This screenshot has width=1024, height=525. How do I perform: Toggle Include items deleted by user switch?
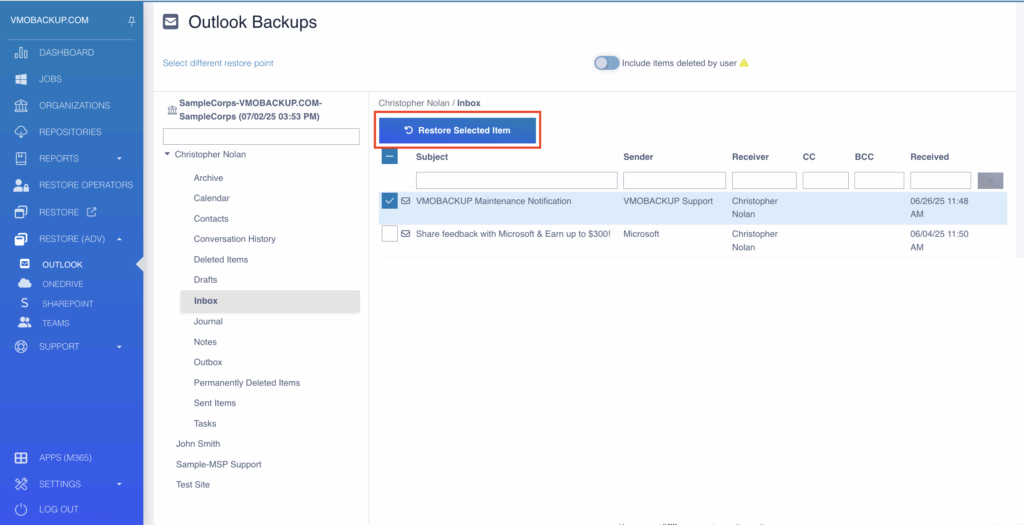pos(606,63)
